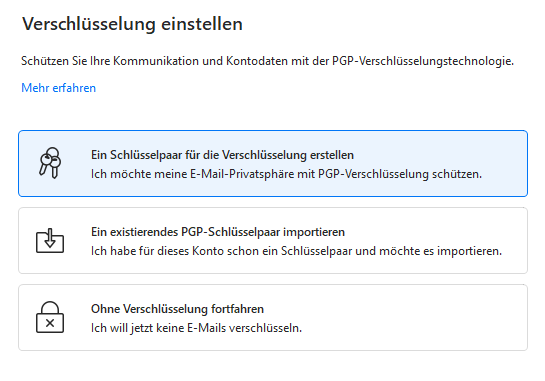
Task: Choose "Ohne Verschlüsselung fortfahren"
Action: coord(177,309)
